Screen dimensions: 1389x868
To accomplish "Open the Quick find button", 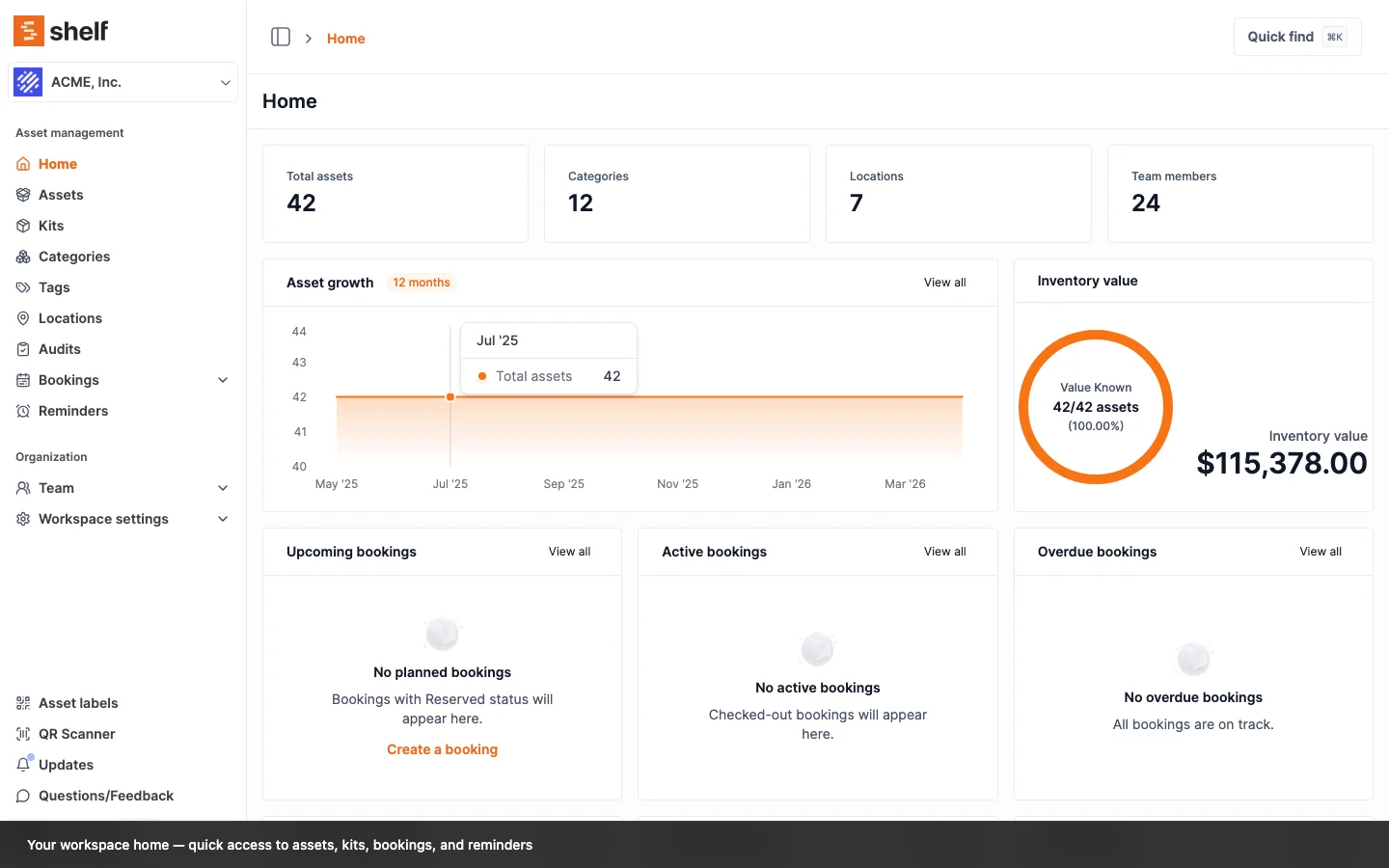I will (1296, 37).
